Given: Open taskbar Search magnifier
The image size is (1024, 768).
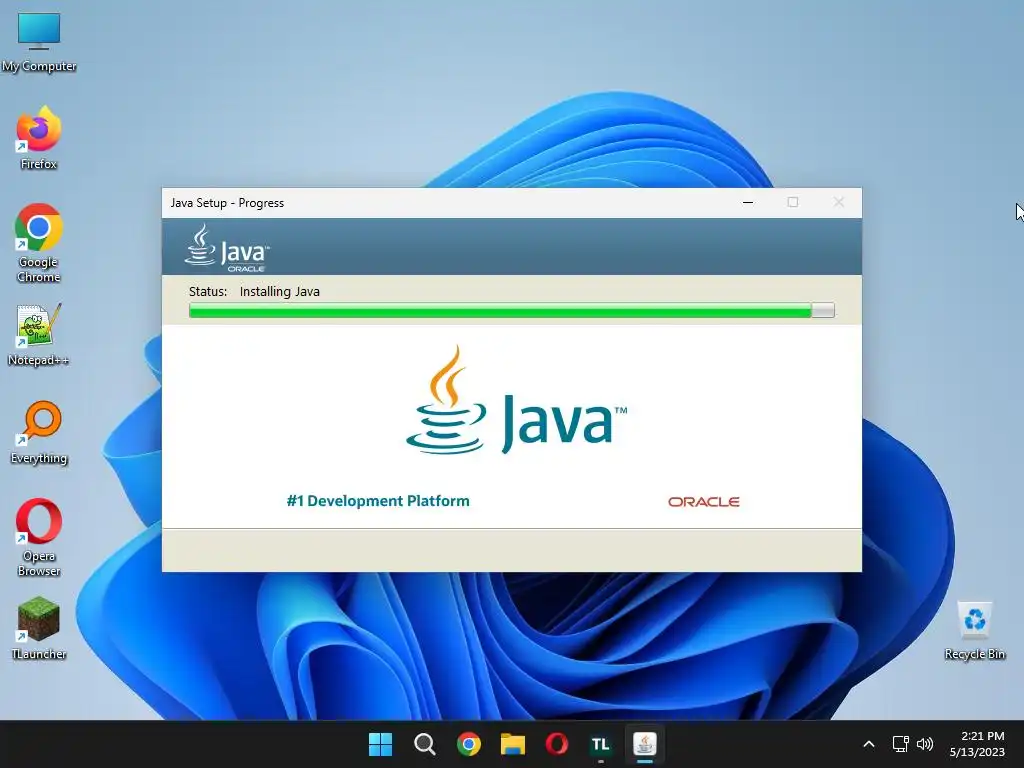Looking at the screenshot, I should [x=424, y=744].
